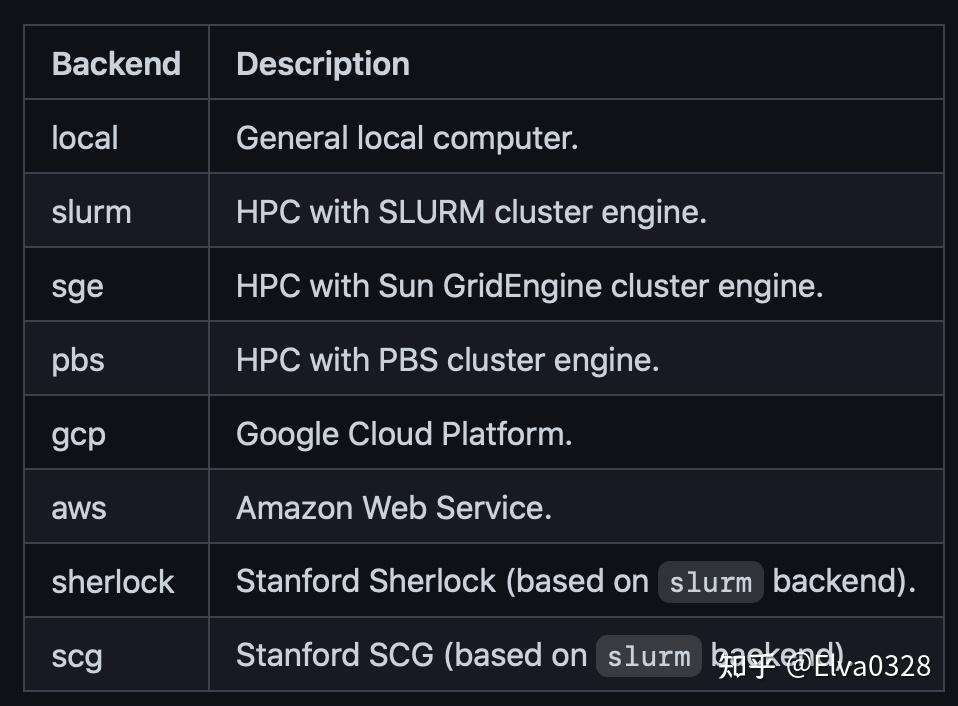The height and width of the screenshot is (706, 958).
Task: Click the 知乎 @Elva0328 watermark
Action: tap(825, 666)
